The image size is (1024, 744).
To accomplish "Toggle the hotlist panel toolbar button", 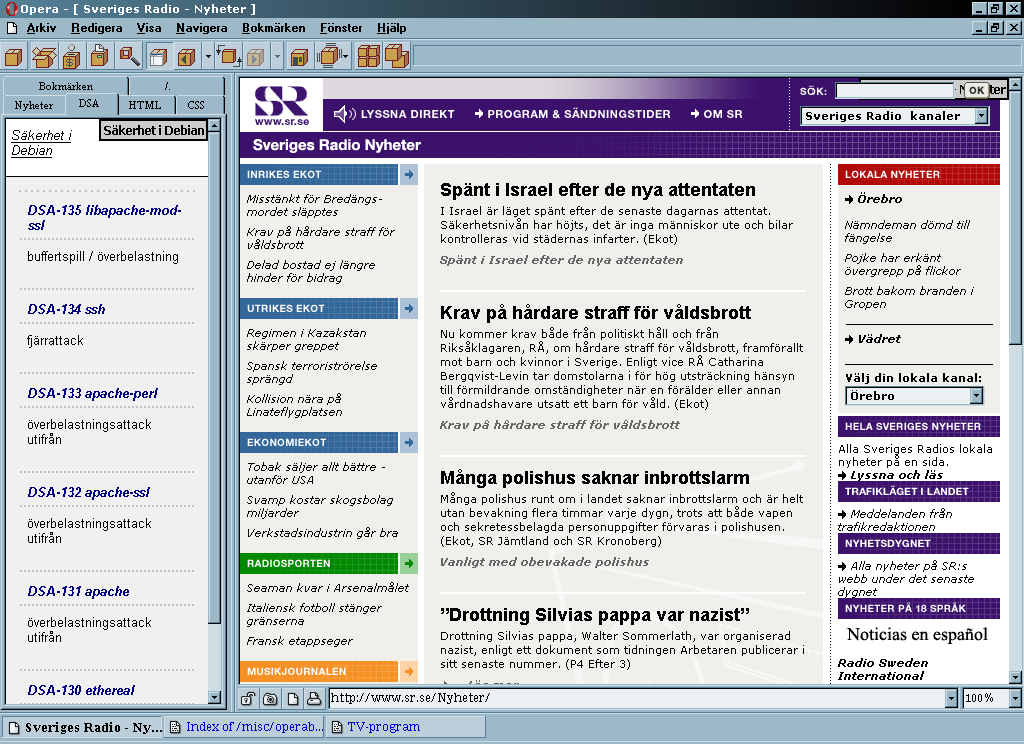I will click(x=159, y=56).
